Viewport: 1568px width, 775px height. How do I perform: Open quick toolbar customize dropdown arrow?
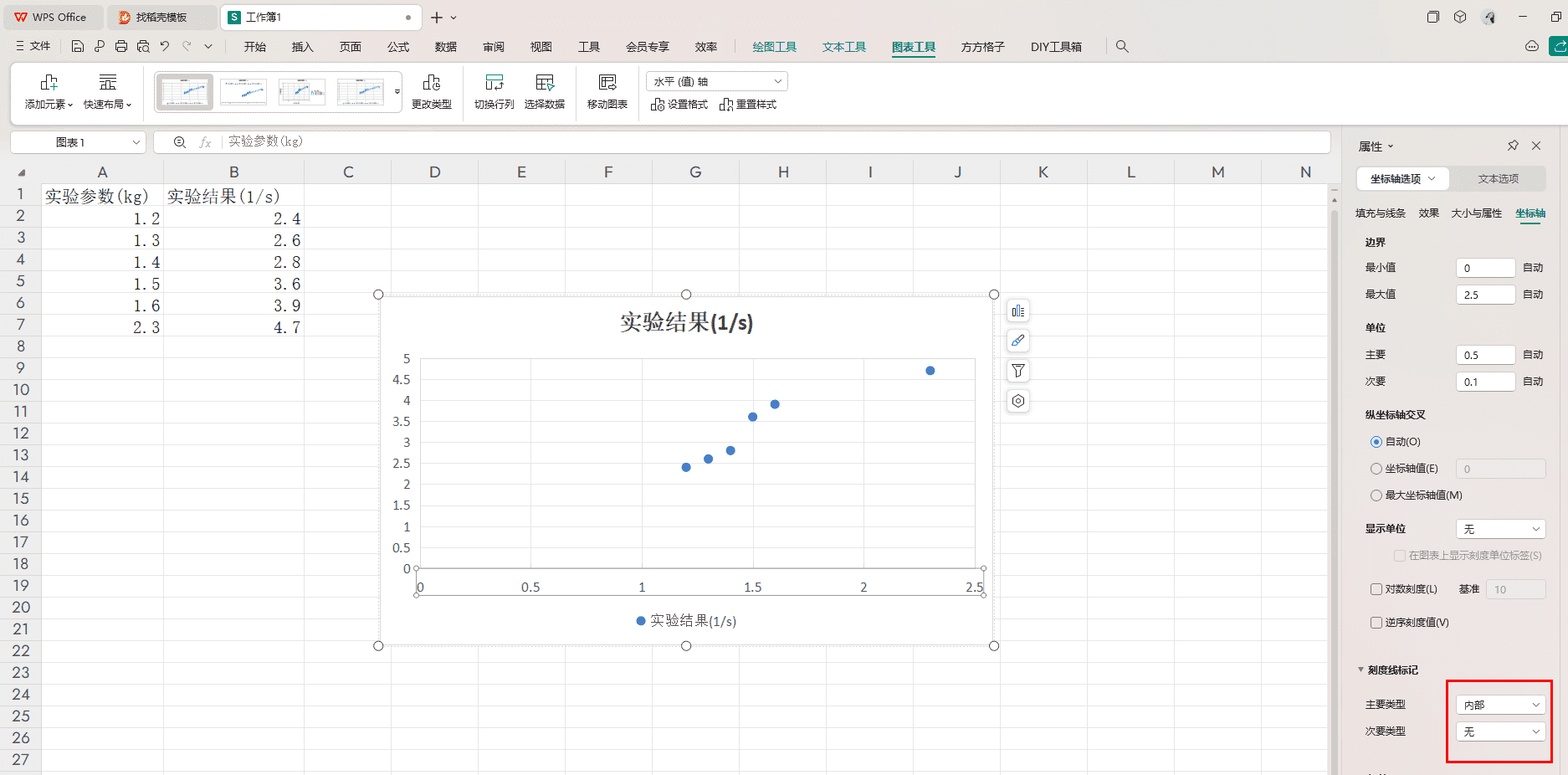(x=208, y=47)
